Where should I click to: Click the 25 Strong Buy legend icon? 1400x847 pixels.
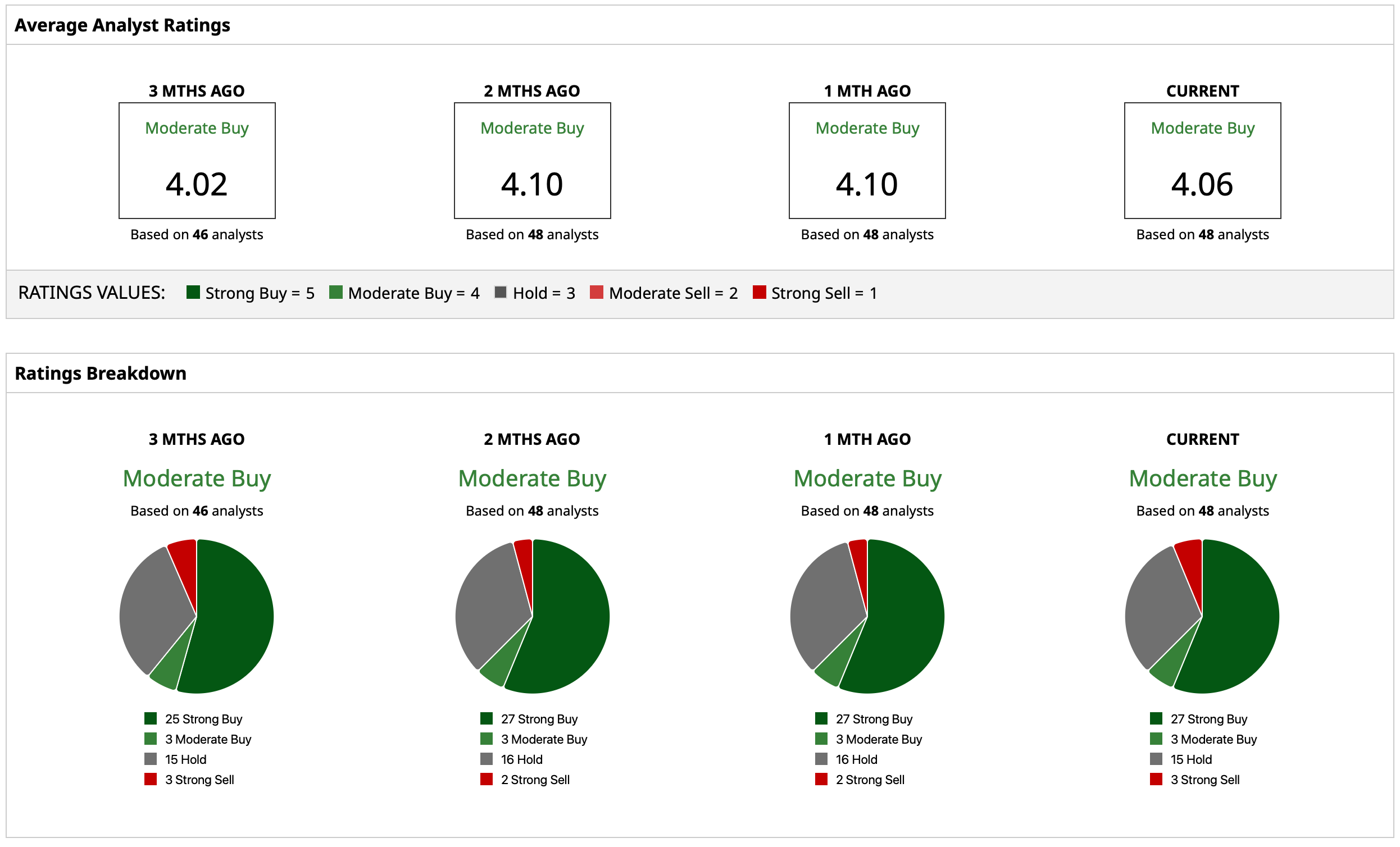pyautogui.click(x=151, y=718)
